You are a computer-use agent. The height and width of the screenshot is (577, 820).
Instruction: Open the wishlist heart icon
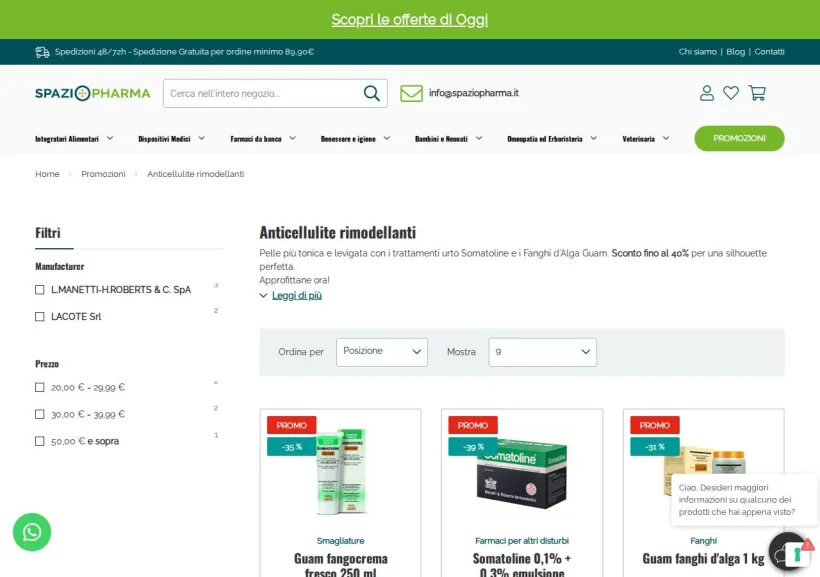731,93
